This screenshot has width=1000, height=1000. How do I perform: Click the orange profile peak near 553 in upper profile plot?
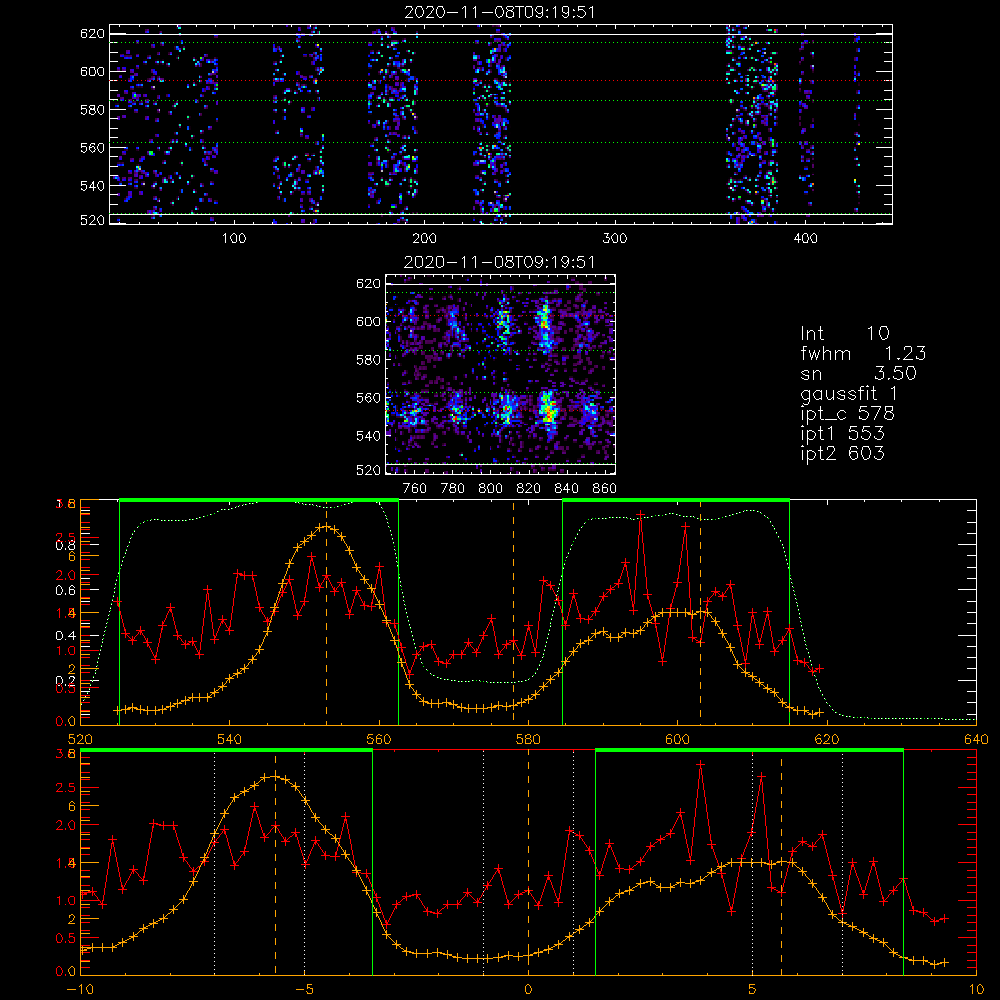coord(327,526)
